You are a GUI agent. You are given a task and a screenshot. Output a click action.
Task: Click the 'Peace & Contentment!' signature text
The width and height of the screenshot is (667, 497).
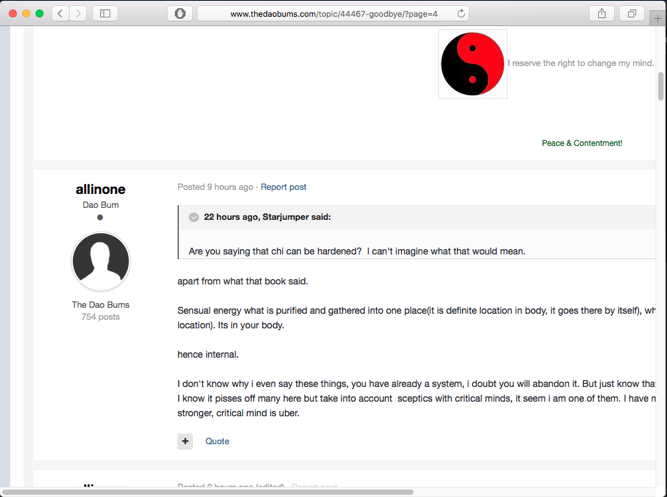click(582, 143)
